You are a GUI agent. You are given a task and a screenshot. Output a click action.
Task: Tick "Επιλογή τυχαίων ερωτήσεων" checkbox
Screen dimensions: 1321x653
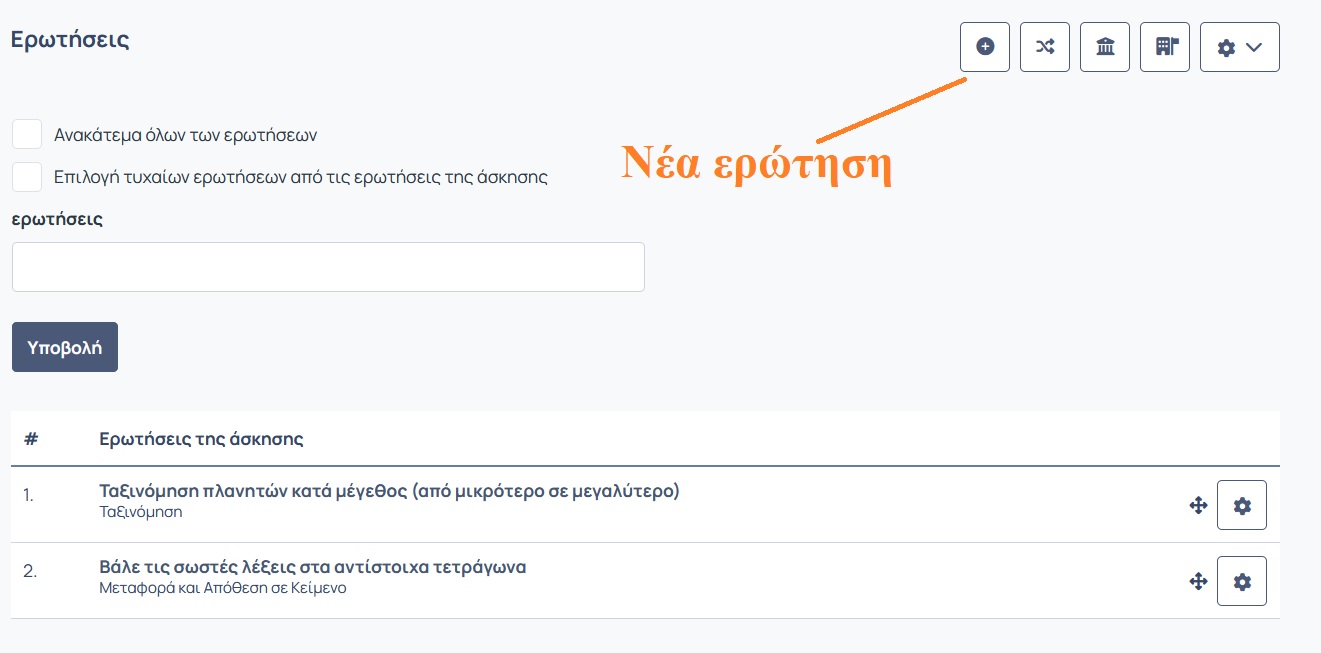point(27,177)
